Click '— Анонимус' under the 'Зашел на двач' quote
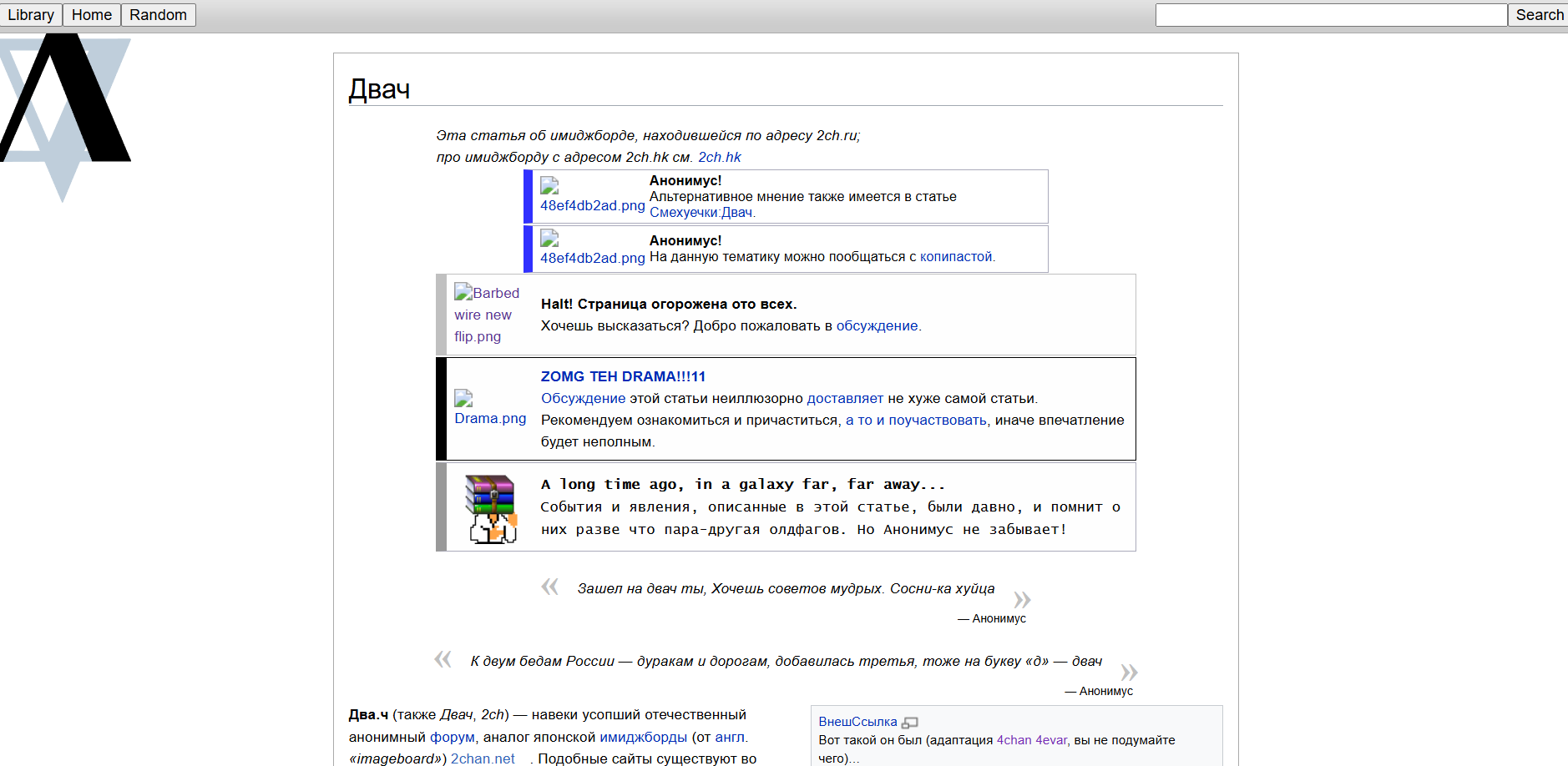1568x766 pixels. 992,618
